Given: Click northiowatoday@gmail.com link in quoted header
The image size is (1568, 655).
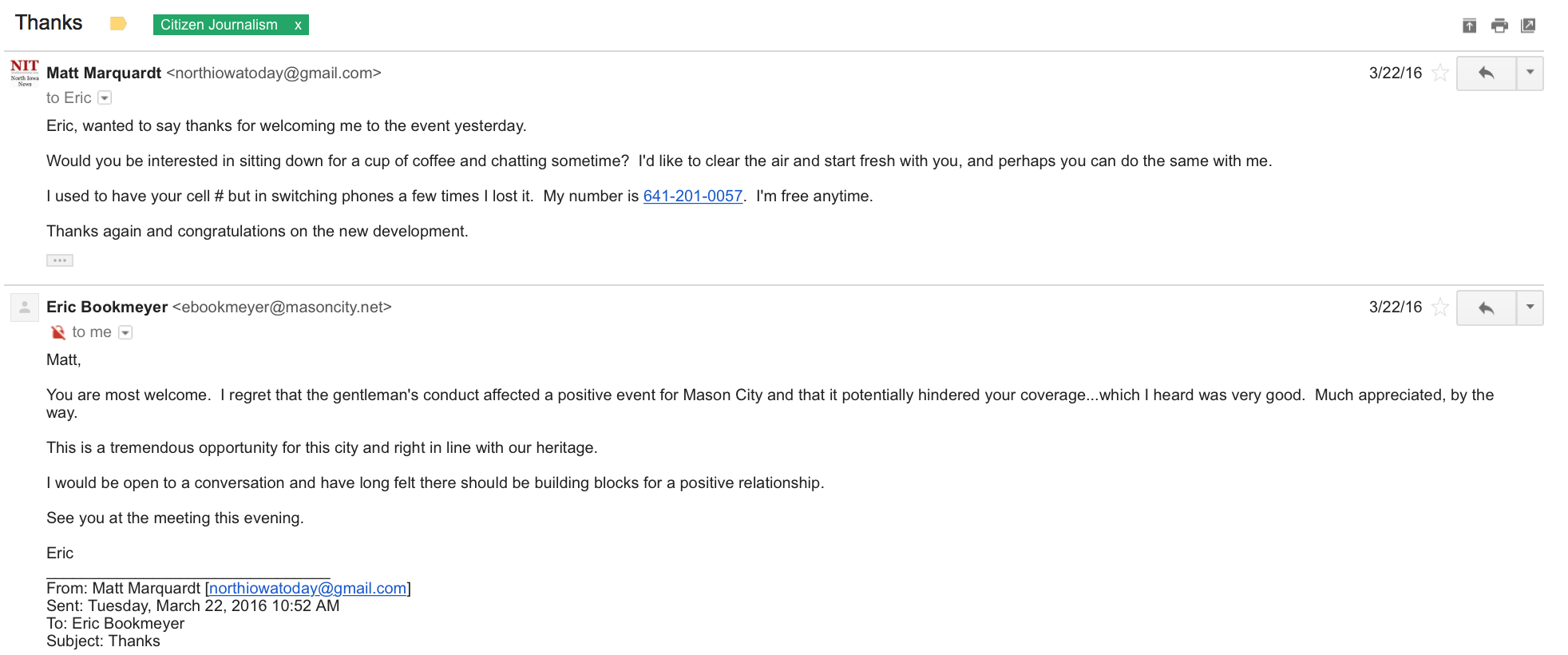Looking at the screenshot, I should tap(307, 589).
